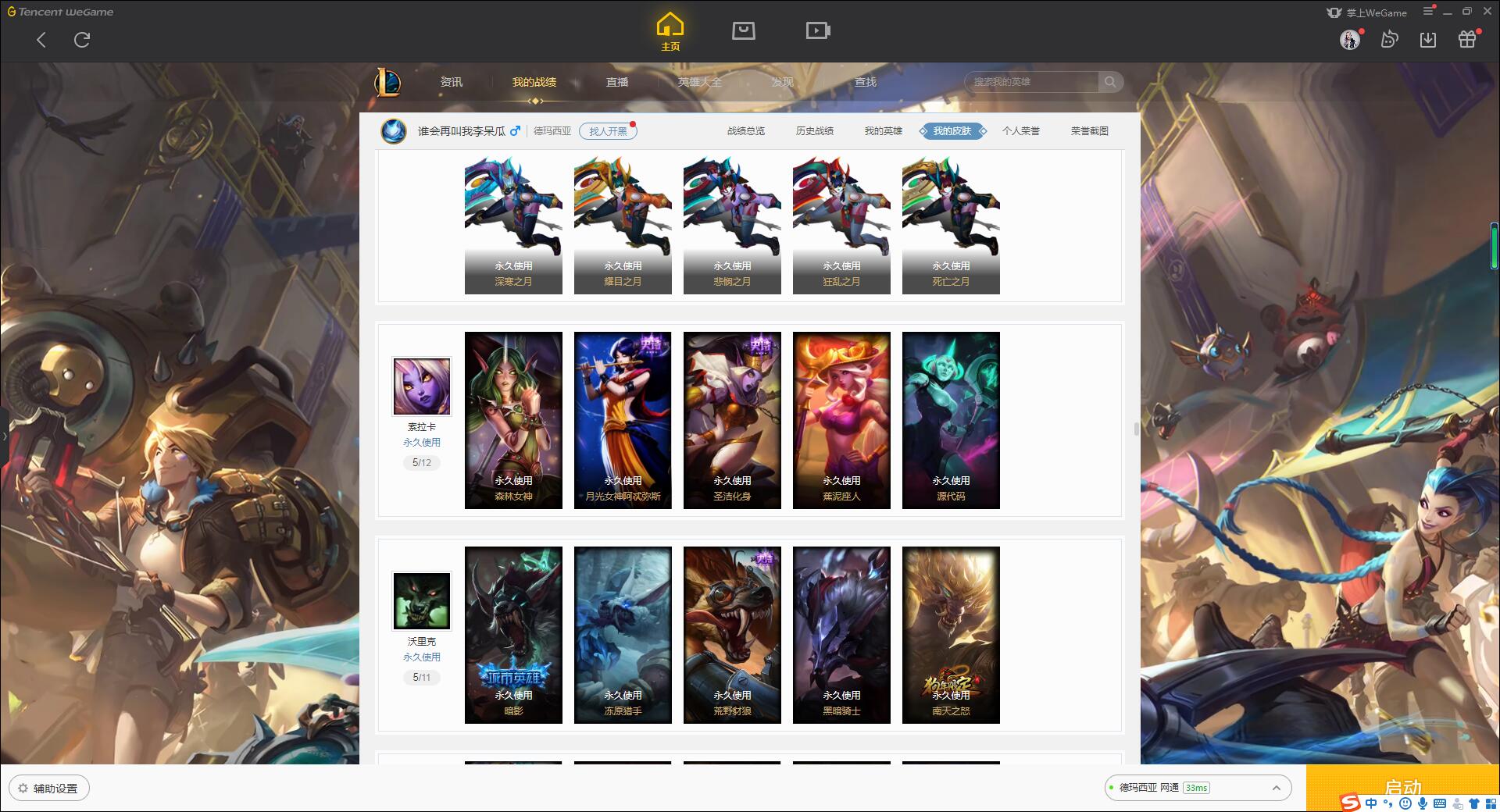
Task: Open the 蕉泥座人 skin card
Action: coord(841,420)
